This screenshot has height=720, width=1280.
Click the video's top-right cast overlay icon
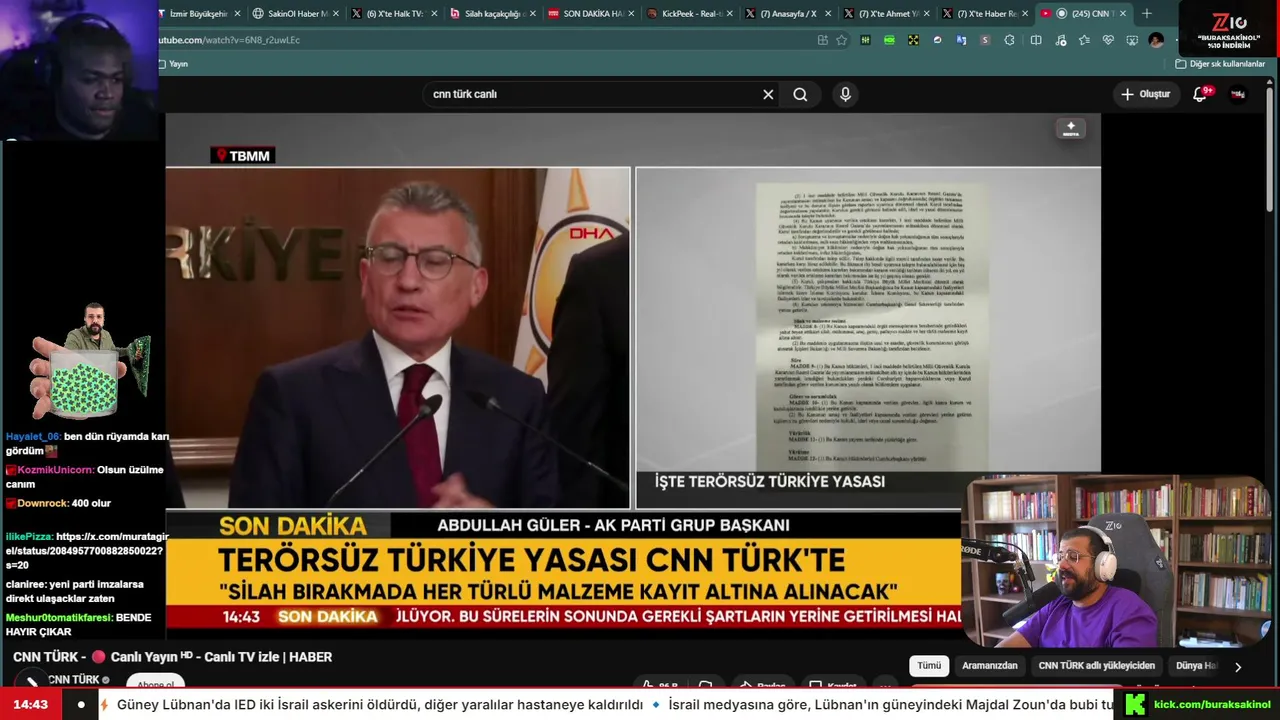1071,129
